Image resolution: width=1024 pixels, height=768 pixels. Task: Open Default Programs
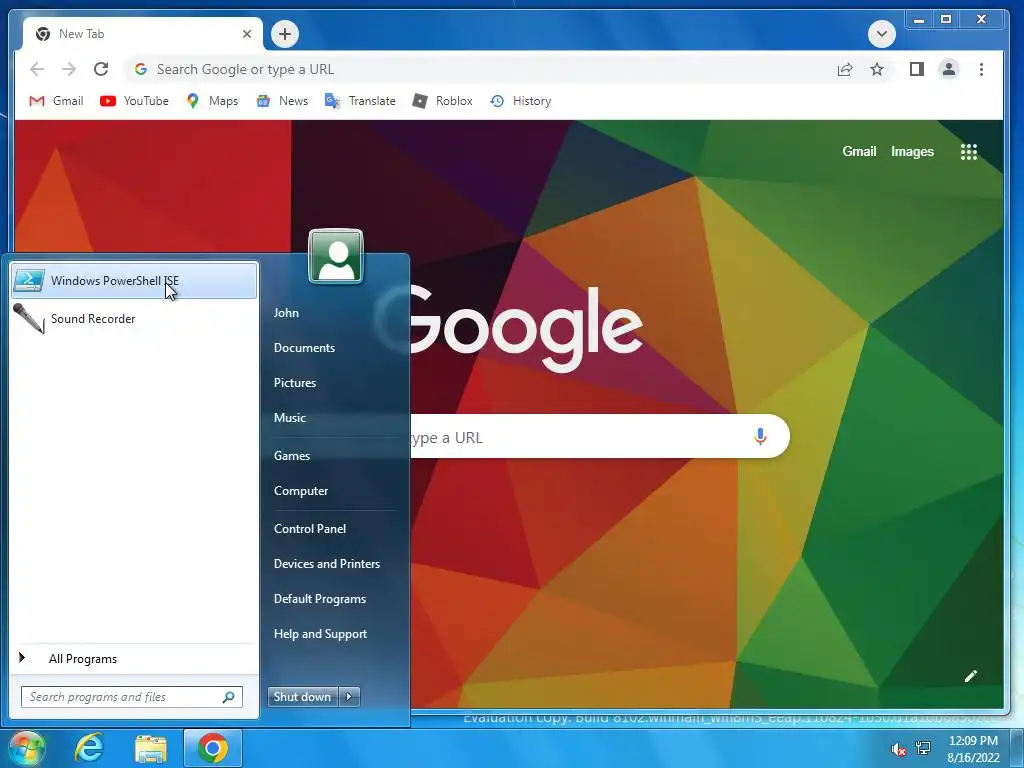pos(319,599)
